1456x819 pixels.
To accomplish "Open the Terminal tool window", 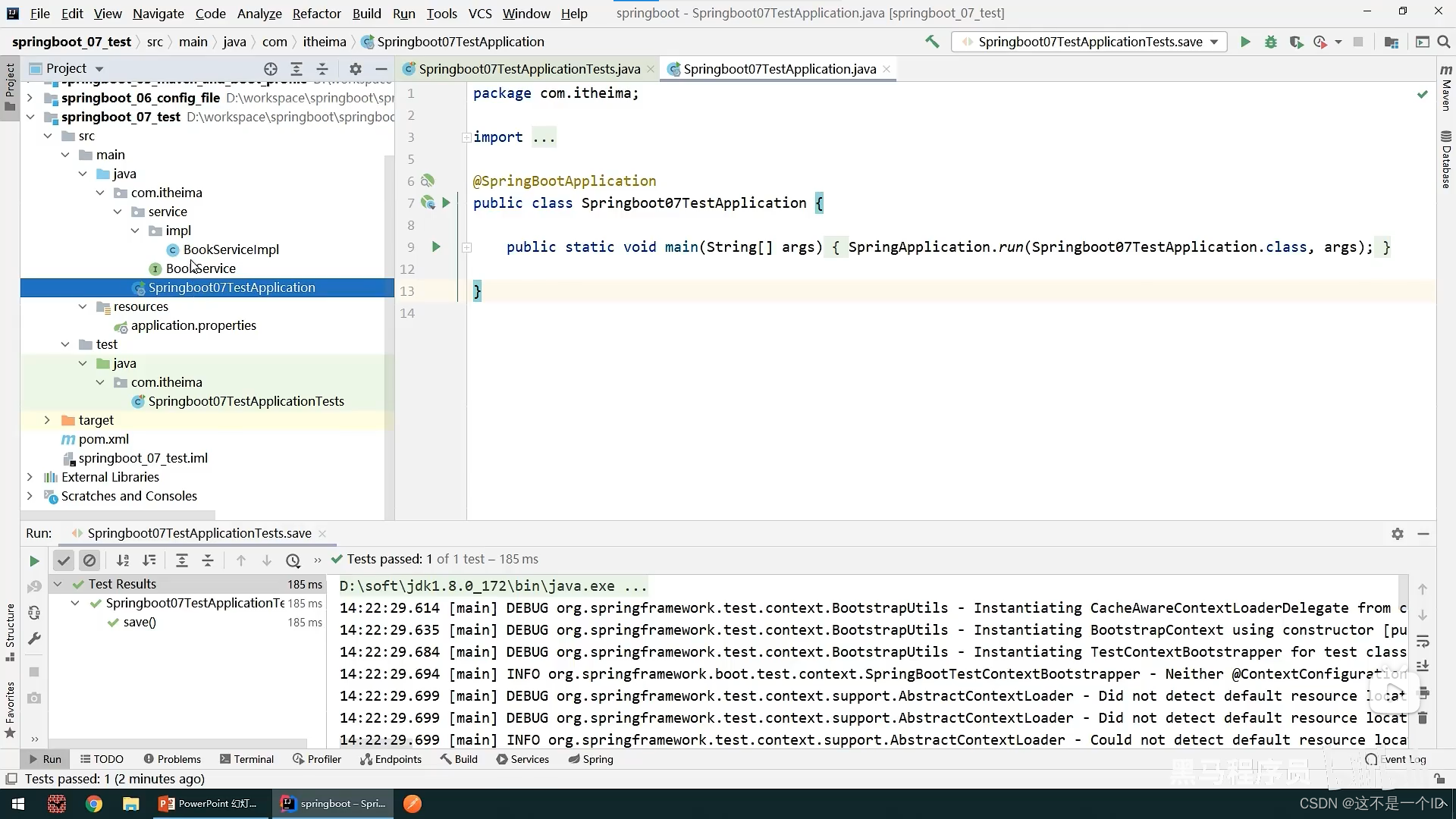I will coord(246,759).
